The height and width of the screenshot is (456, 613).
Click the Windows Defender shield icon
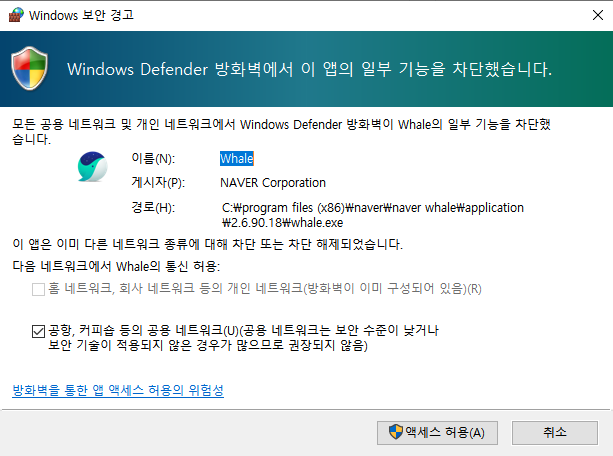[30, 68]
